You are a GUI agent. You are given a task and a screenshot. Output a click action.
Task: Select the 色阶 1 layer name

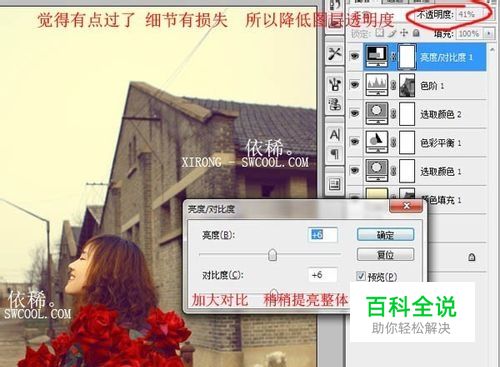tap(432, 86)
